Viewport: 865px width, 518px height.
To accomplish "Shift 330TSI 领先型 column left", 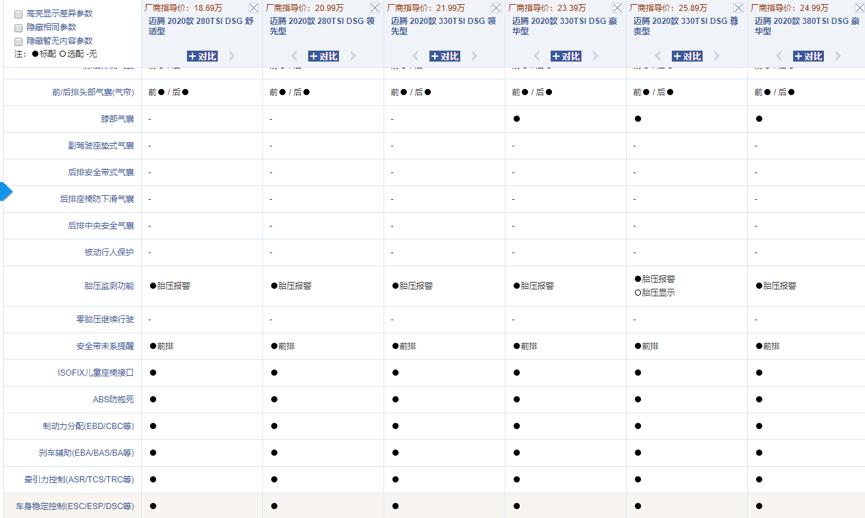I will pos(415,56).
